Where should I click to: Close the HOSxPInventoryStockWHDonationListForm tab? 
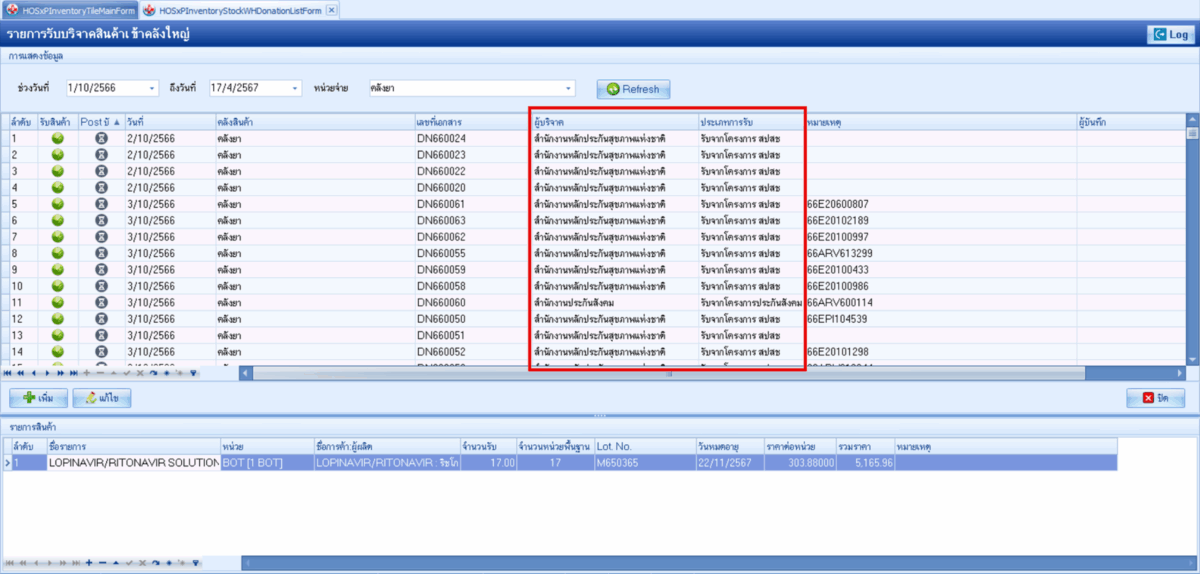(x=332, y=9)
